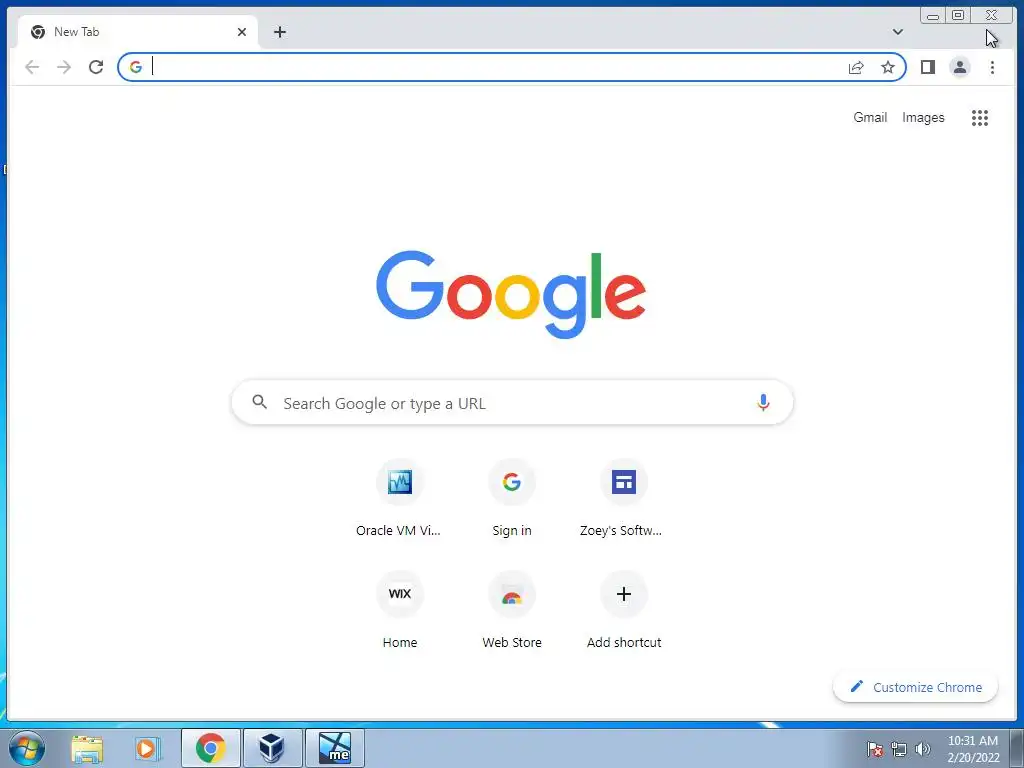Reload the current page
Viewport: 1024px width, 768px height.
pos(96,67)
